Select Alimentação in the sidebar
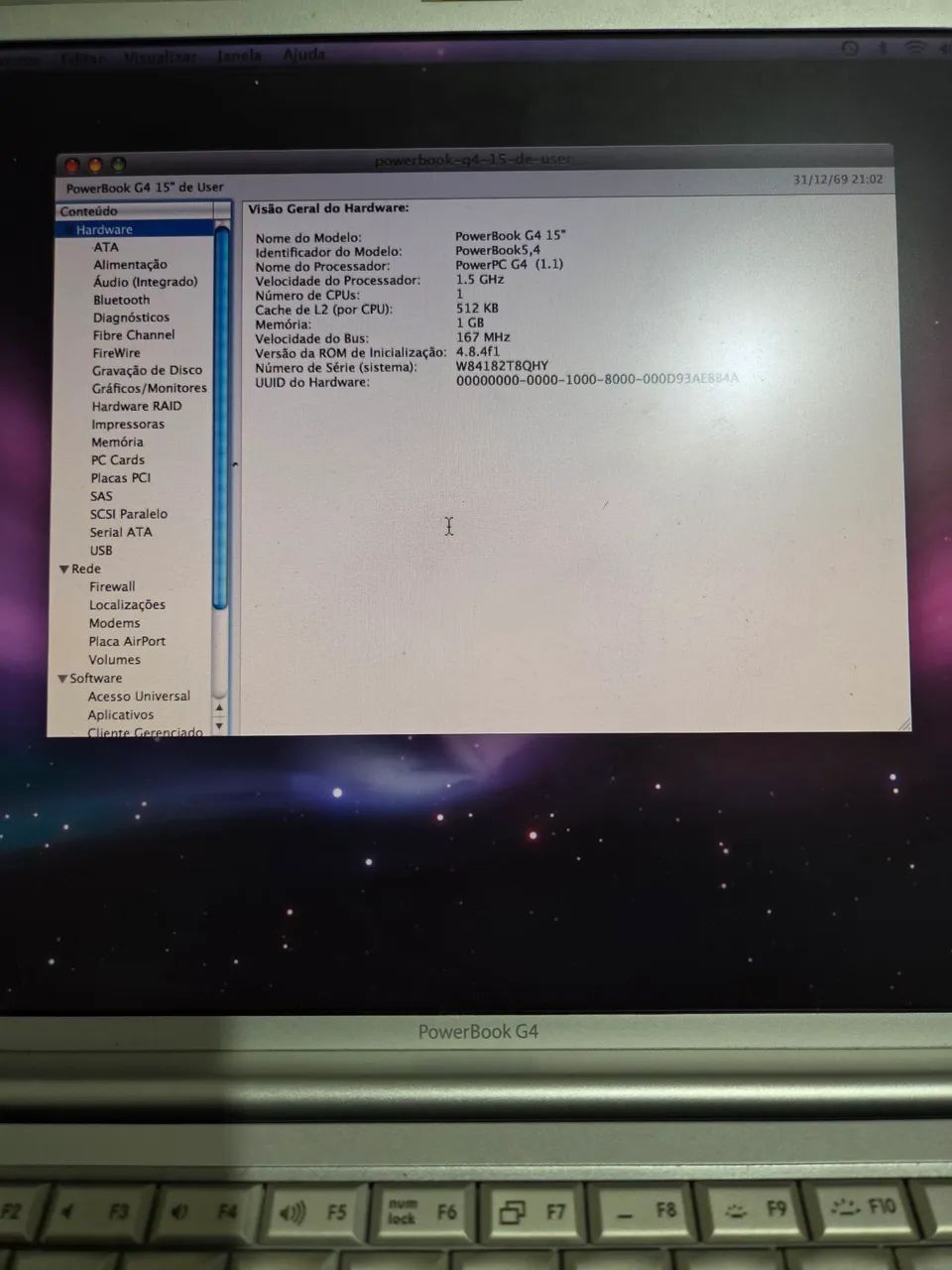The width and height of the screenshot is (952, 1270). pyautogui.click(x=130, y=265)
